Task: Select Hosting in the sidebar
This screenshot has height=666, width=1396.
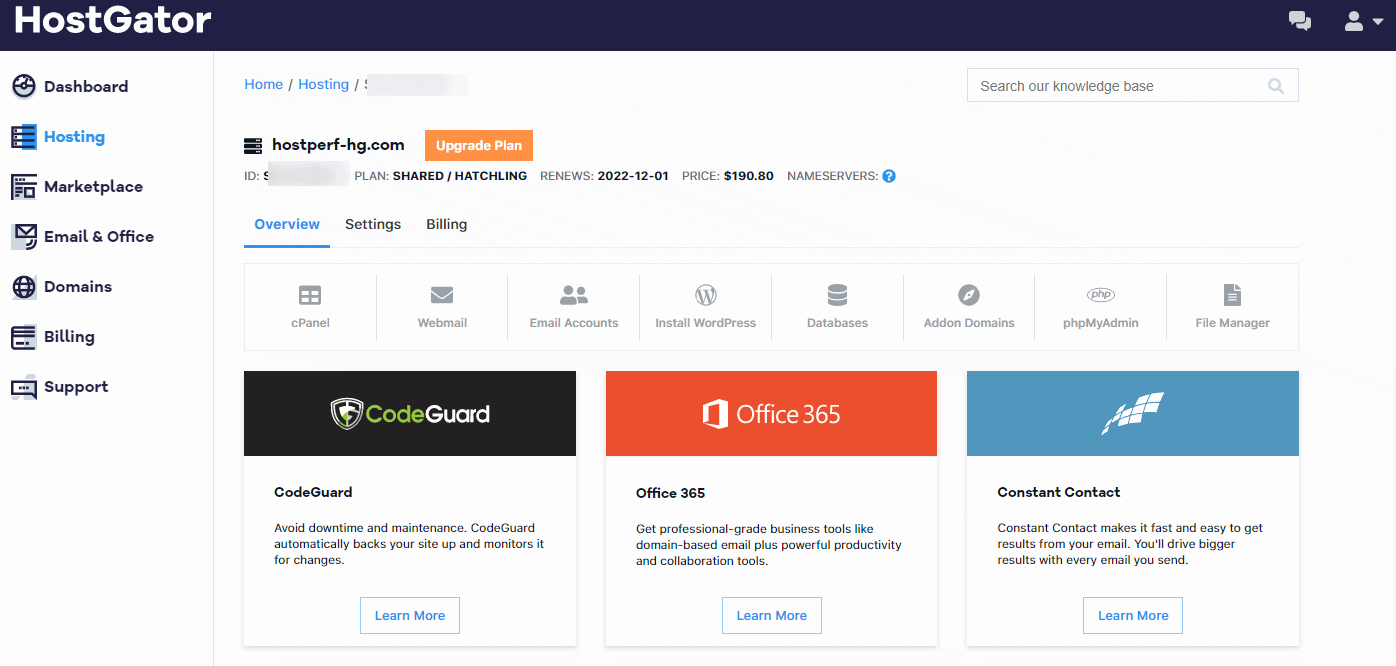Action: (74, 137)
